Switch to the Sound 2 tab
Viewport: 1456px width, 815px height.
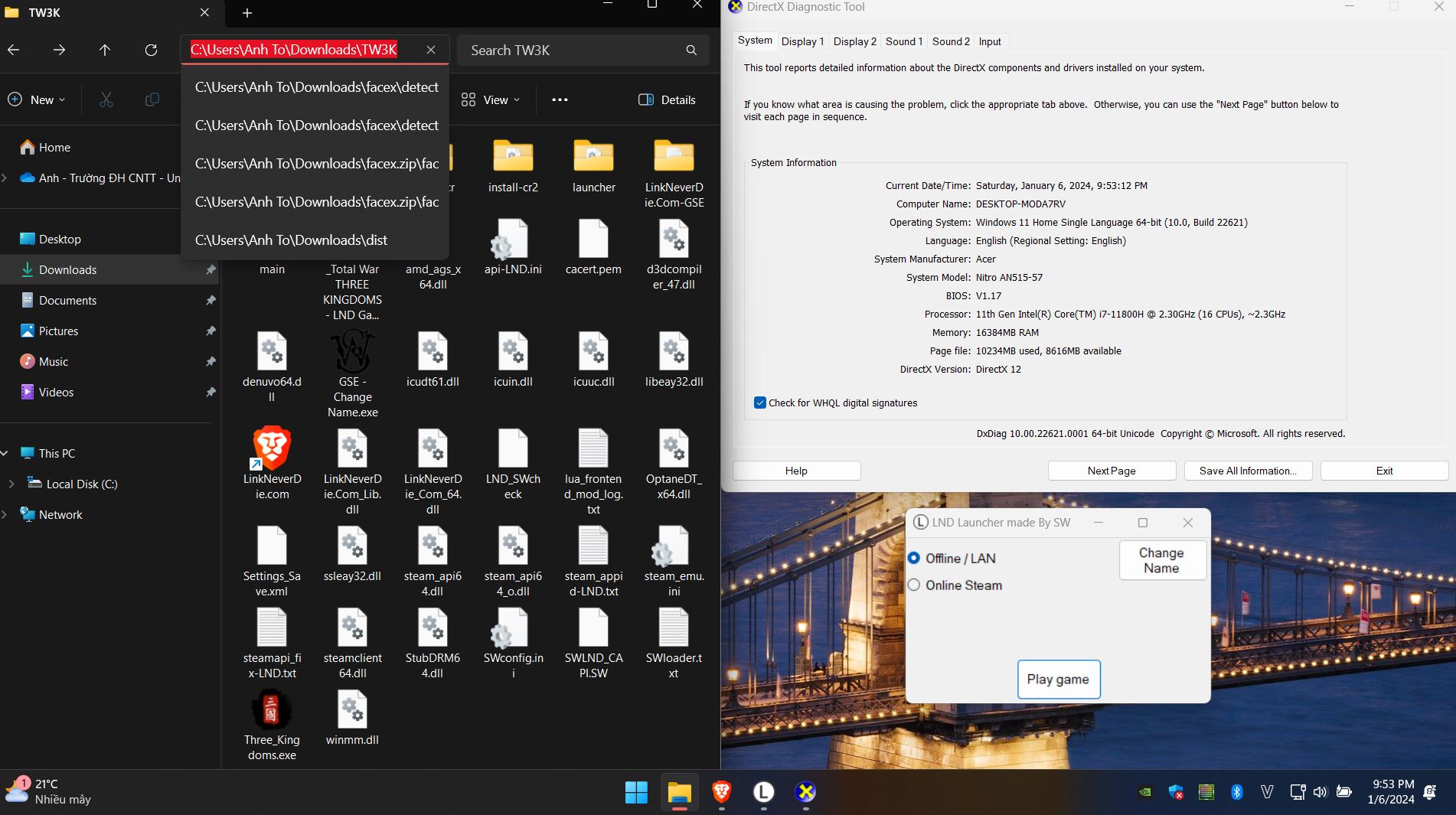[950, 42]
